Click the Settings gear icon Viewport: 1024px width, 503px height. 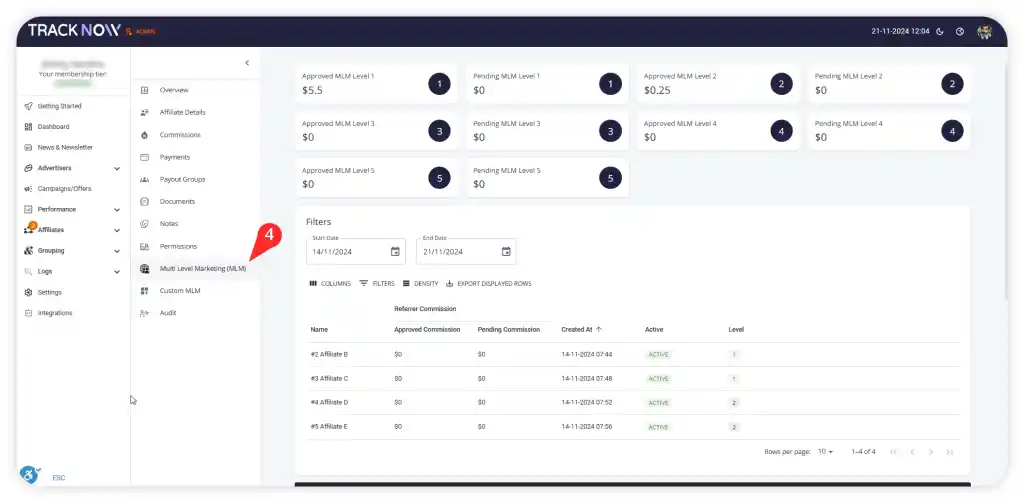pos(28,293)
